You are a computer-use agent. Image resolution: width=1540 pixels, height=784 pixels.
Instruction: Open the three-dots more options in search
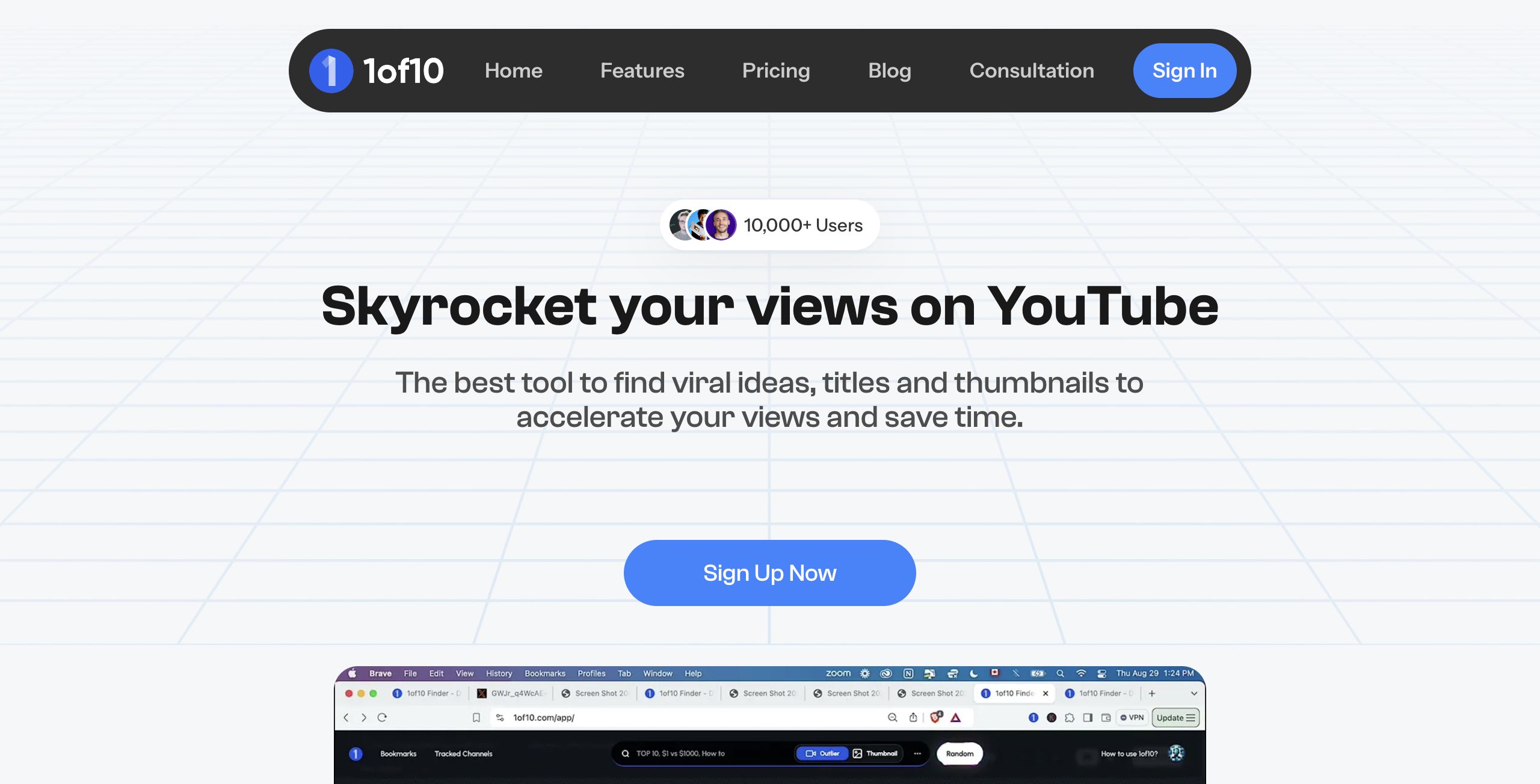917,753
